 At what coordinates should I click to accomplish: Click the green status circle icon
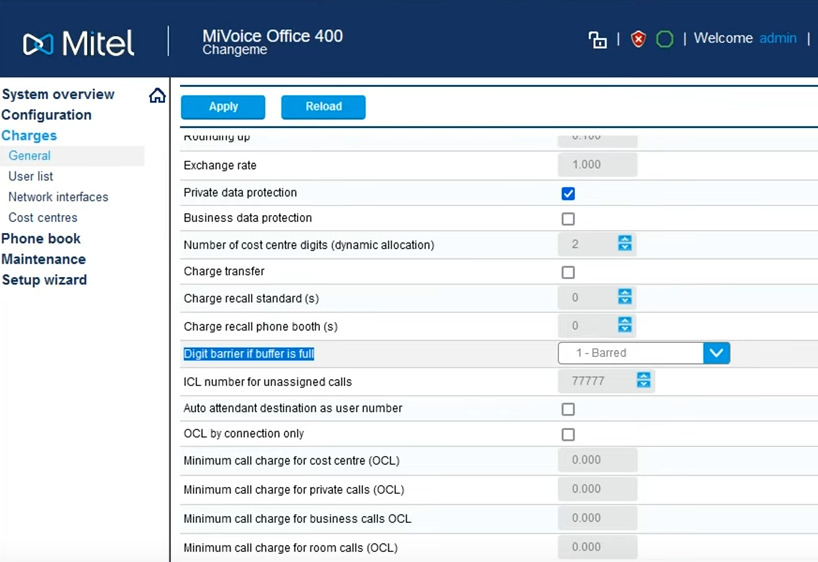(665, 40)
